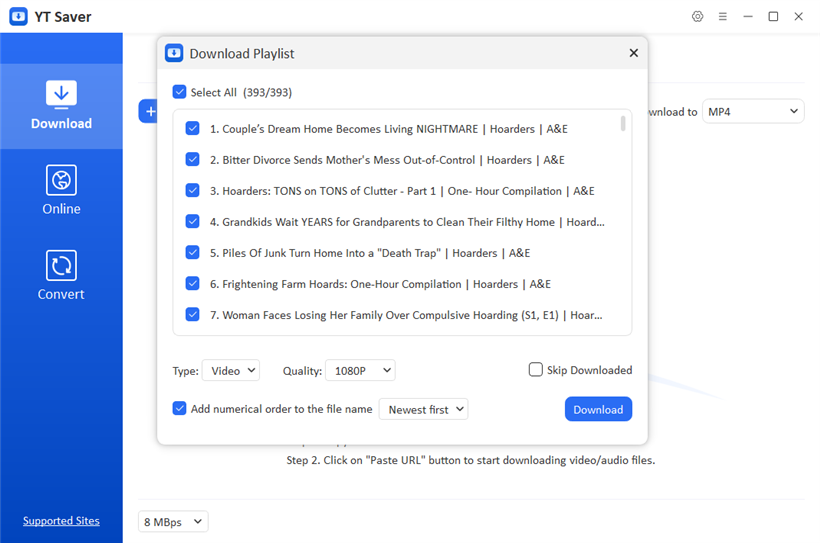Minimize the YT Saver window
The height and width of the screenshot is (543, 820).
[x=748, y=17]
